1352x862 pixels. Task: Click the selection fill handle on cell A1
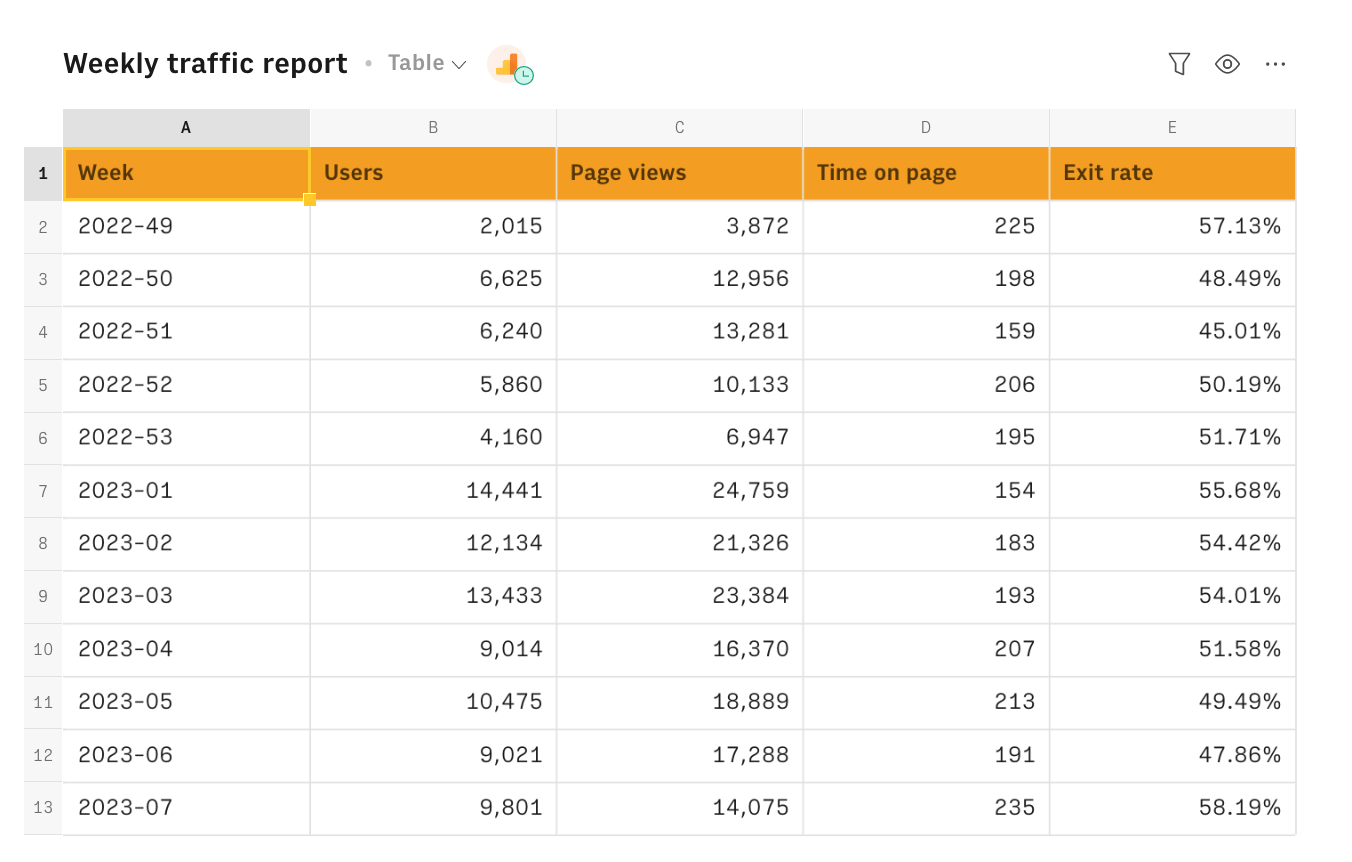(x=310, y=200)
